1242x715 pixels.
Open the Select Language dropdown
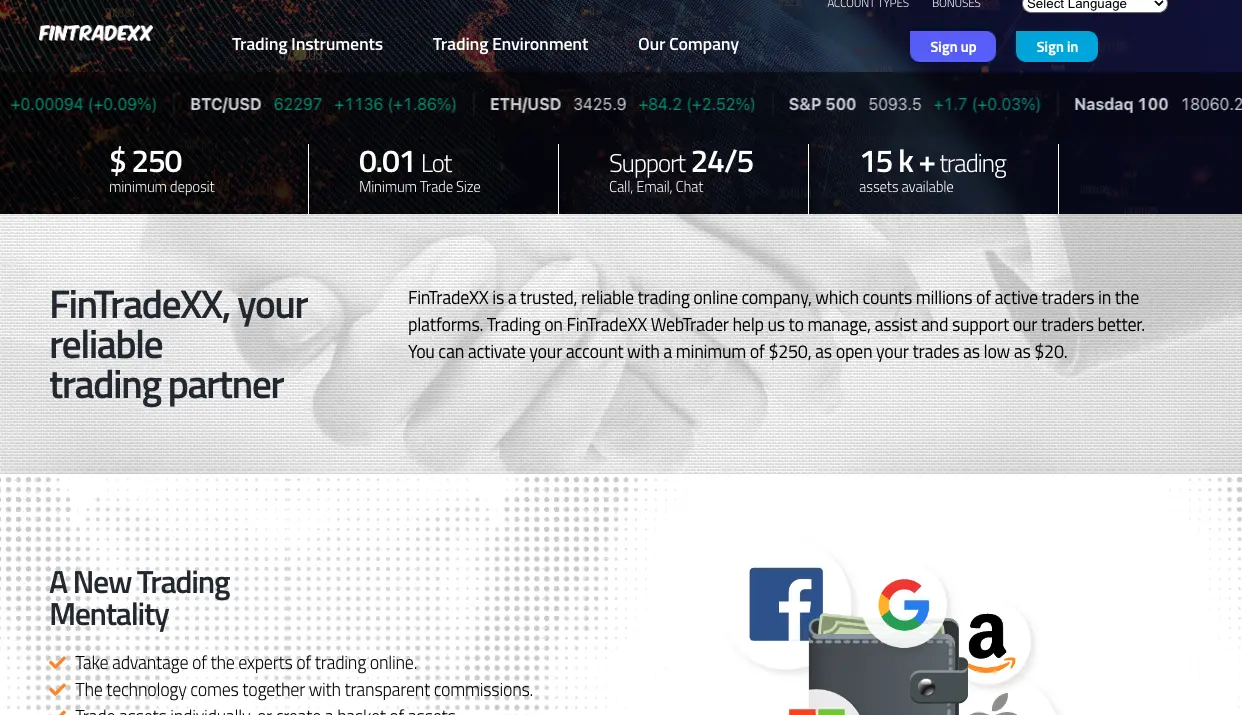click(1095, 5)
